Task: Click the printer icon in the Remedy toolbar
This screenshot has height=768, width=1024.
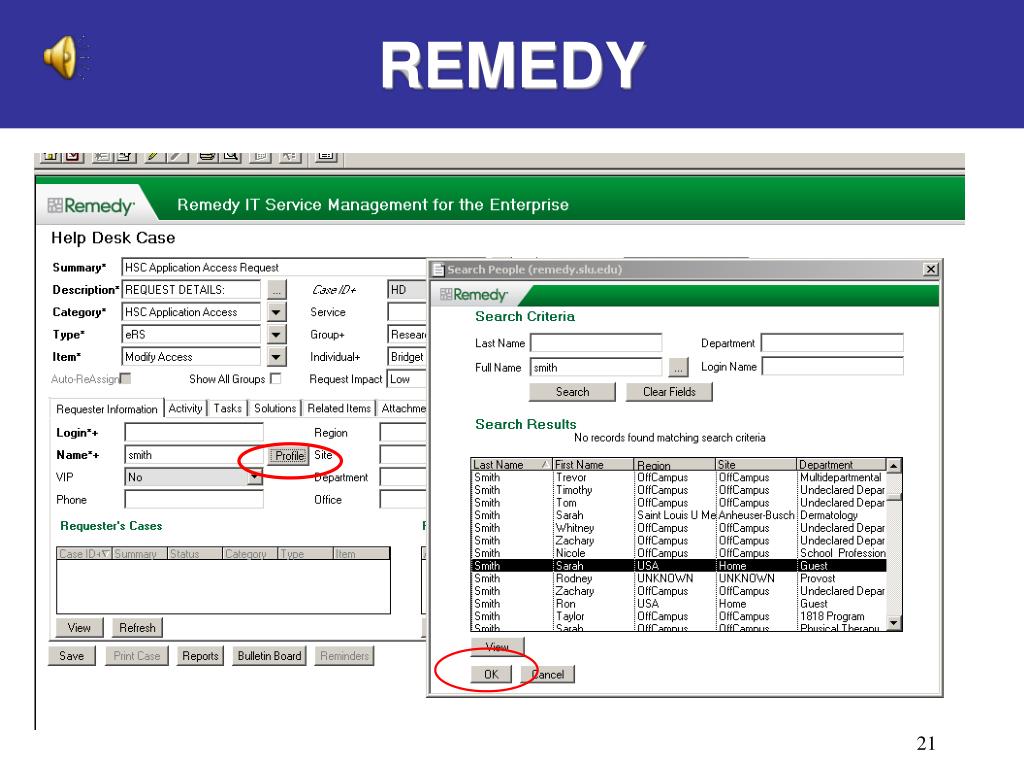Action: (x=208, y=157)
